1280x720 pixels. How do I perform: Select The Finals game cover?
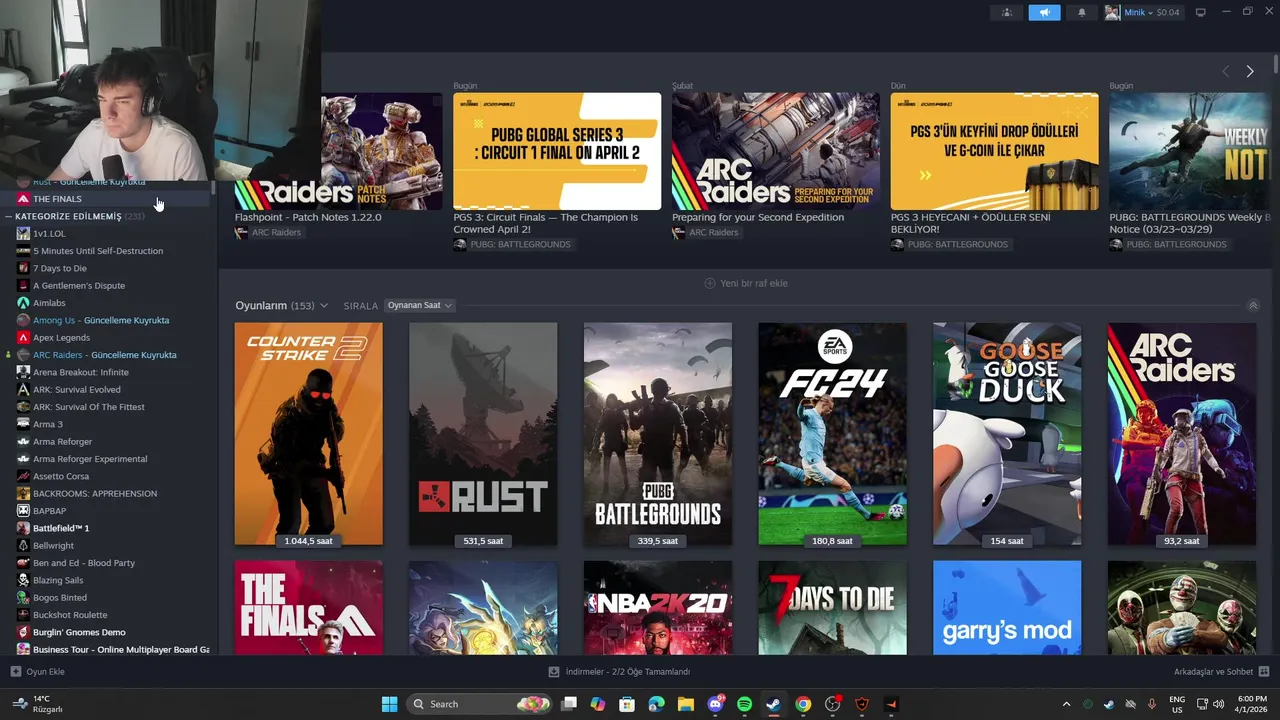(308, 608)
